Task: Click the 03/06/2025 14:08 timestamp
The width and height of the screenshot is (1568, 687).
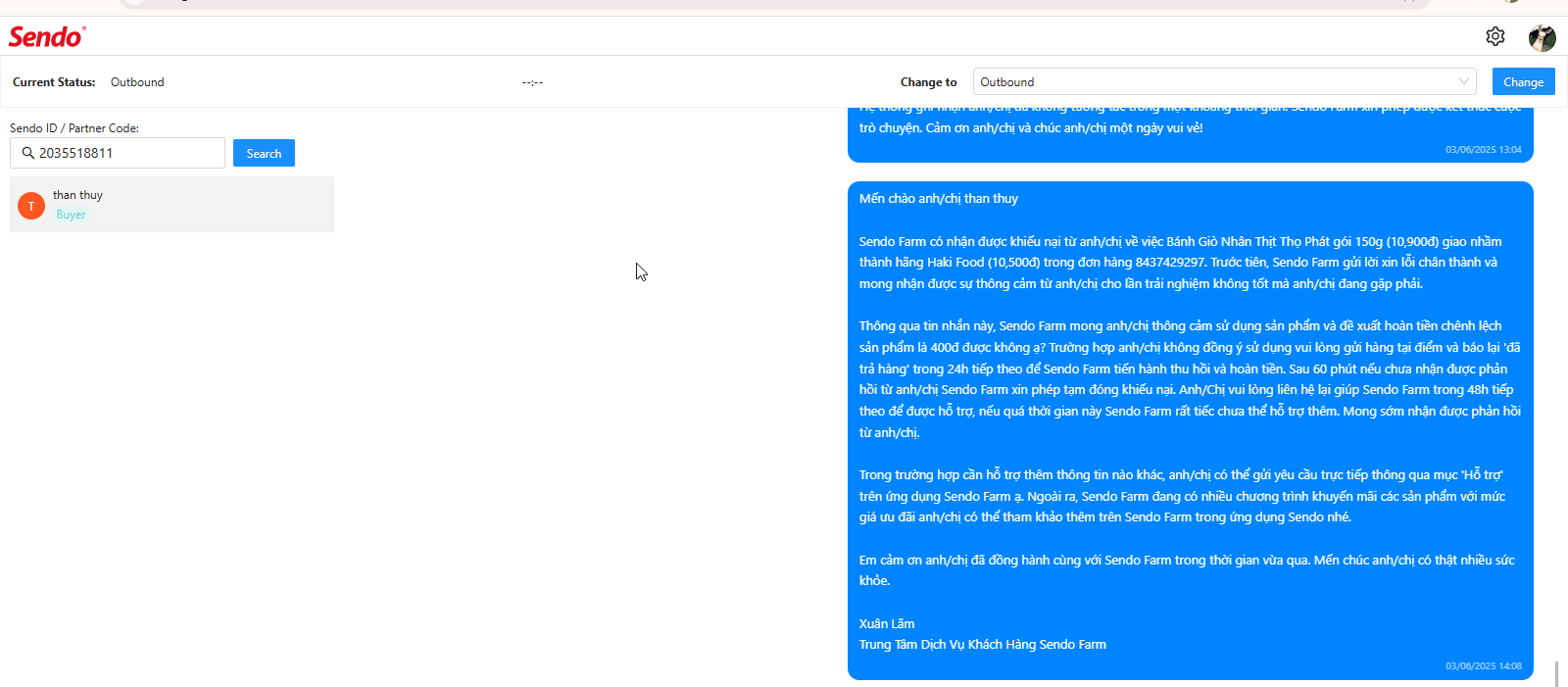Action: 1483,665
